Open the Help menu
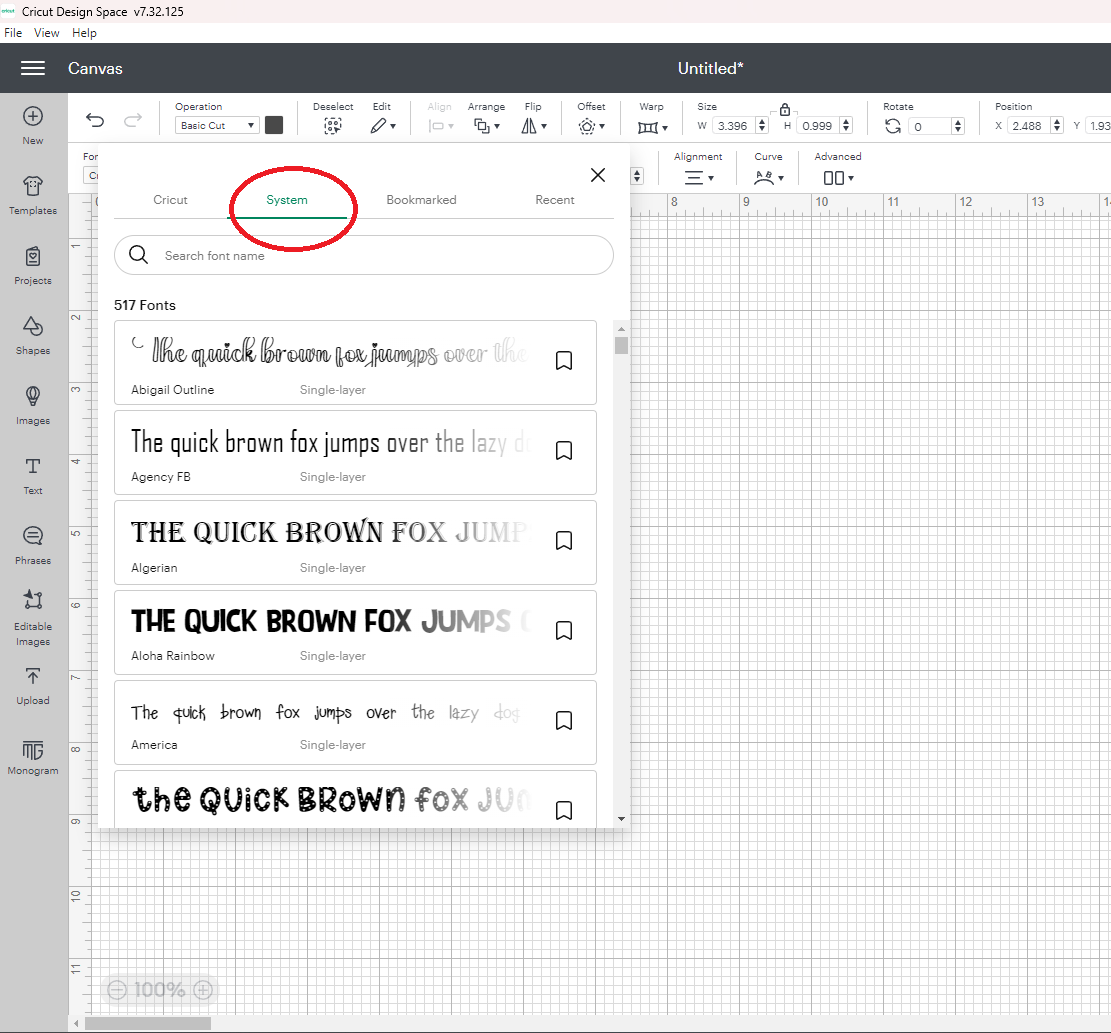 pos(84,33)
